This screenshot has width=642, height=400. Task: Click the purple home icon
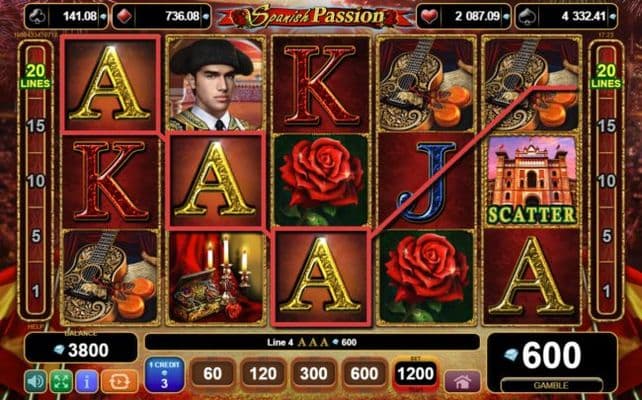tap(462, 381)
